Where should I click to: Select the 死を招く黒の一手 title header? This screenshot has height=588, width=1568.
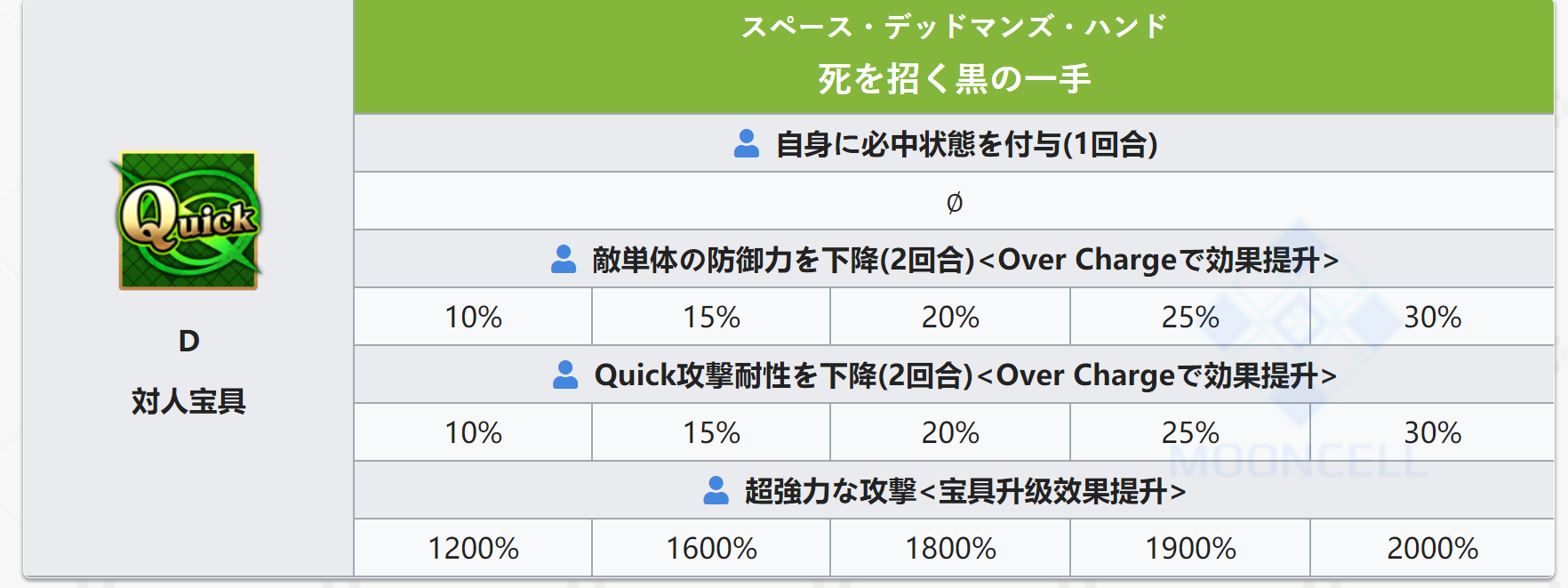pyautogui.click(x=954, y=78)
